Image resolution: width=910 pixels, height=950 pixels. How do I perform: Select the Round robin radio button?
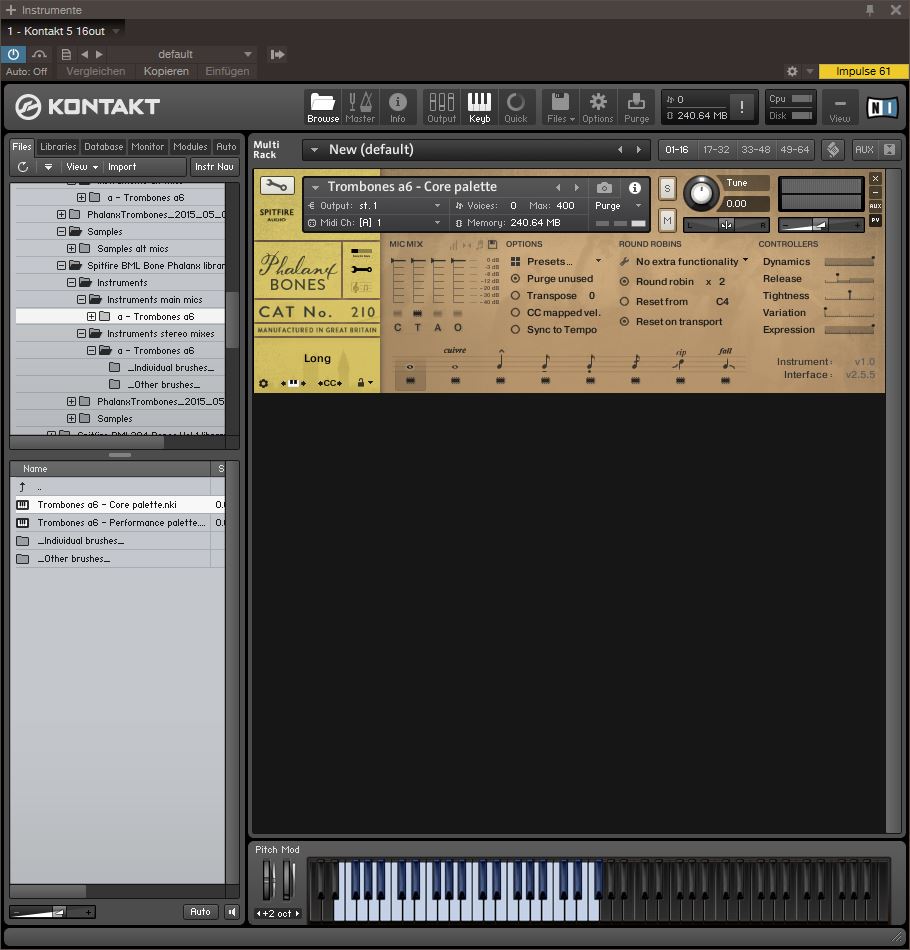pos(624,282)
